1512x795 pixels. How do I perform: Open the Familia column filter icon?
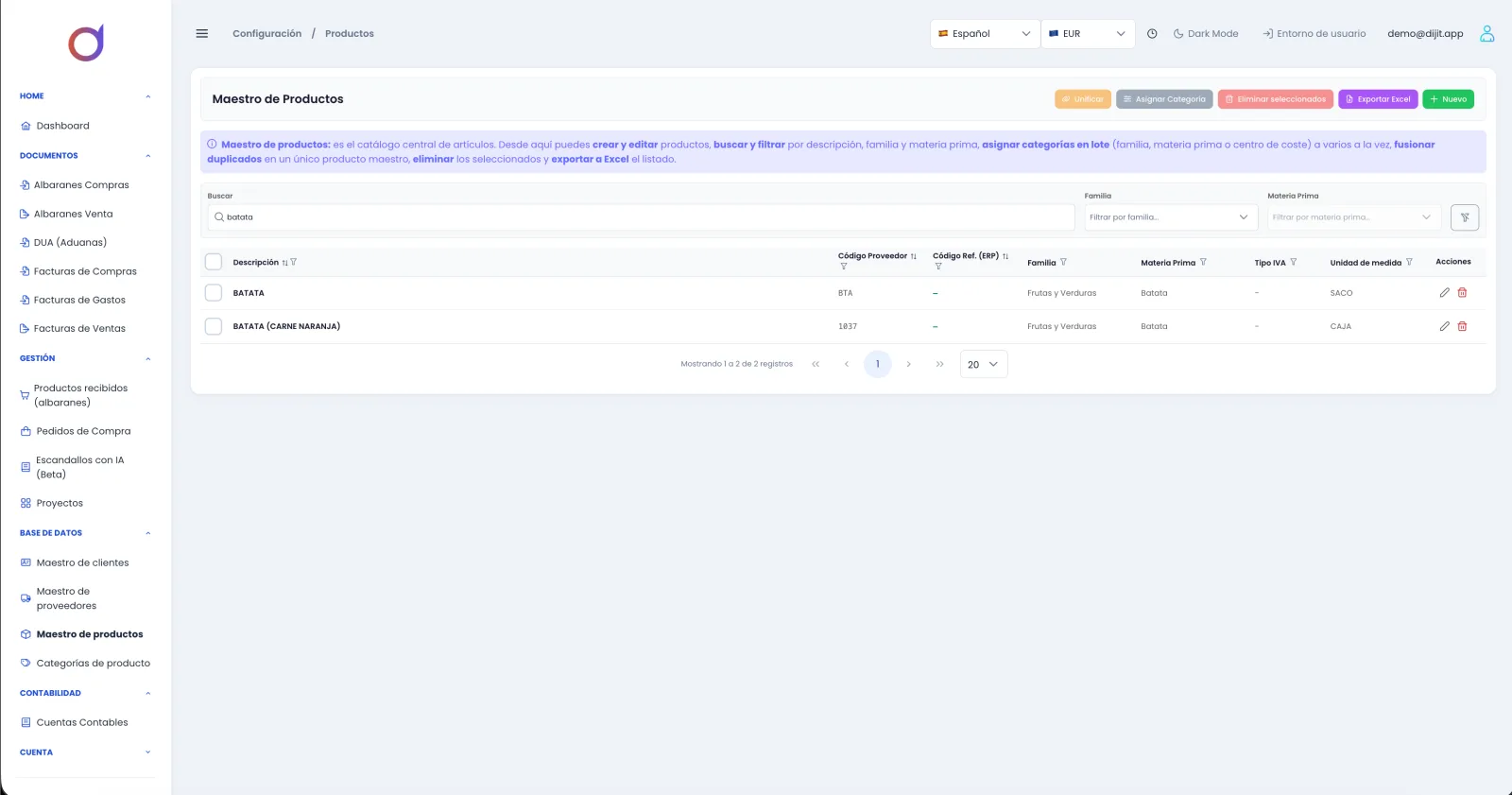click(x=1063, y=262)
